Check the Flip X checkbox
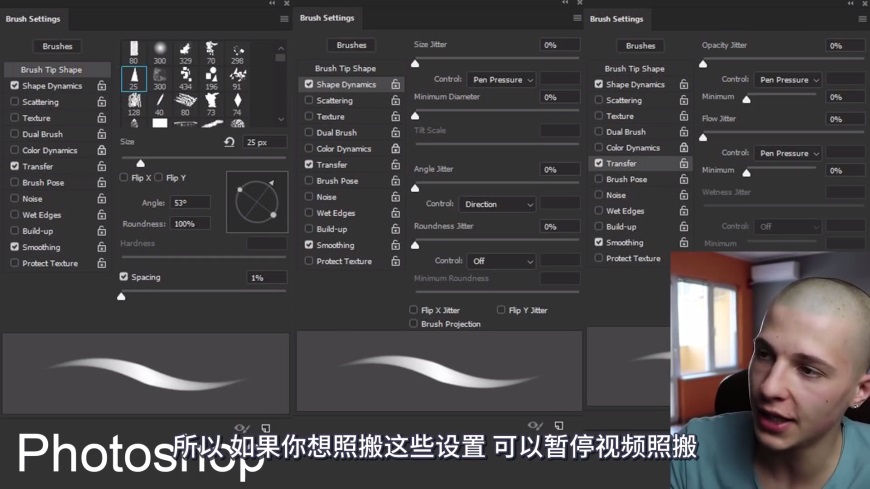This screenshot has width=870, height=489. [124, 177]
